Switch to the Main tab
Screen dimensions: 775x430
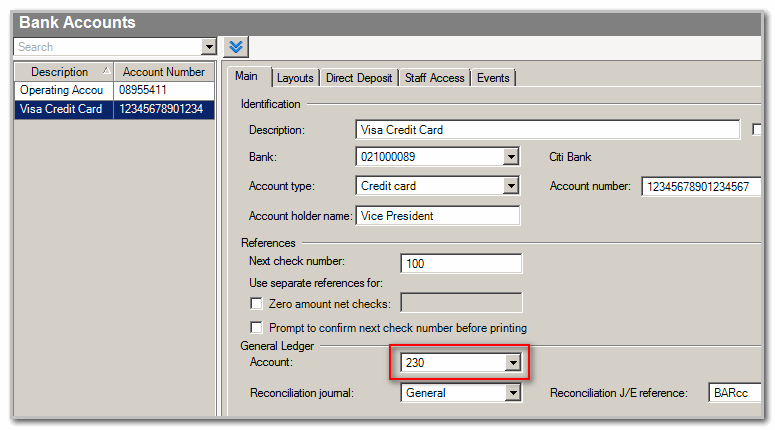(x=247, y=77)
